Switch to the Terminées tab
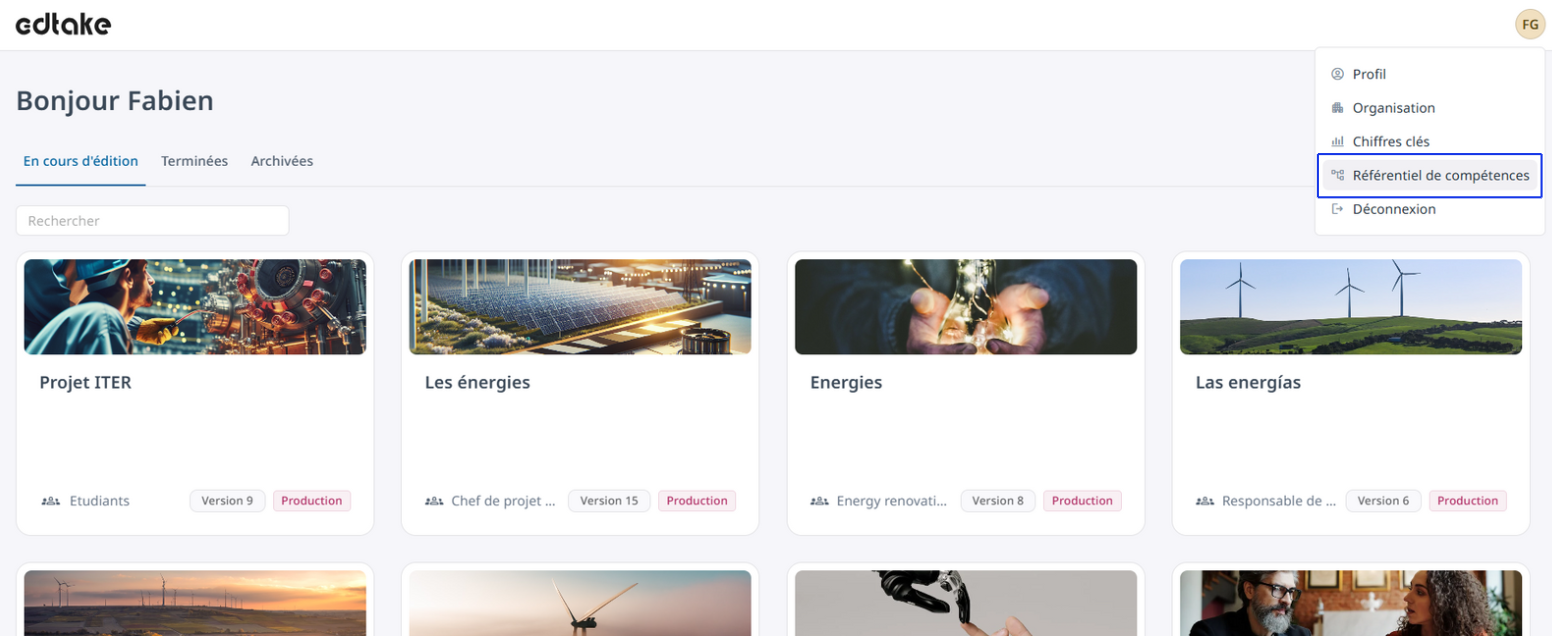1552x636 pixels. [x=194, y=161]
